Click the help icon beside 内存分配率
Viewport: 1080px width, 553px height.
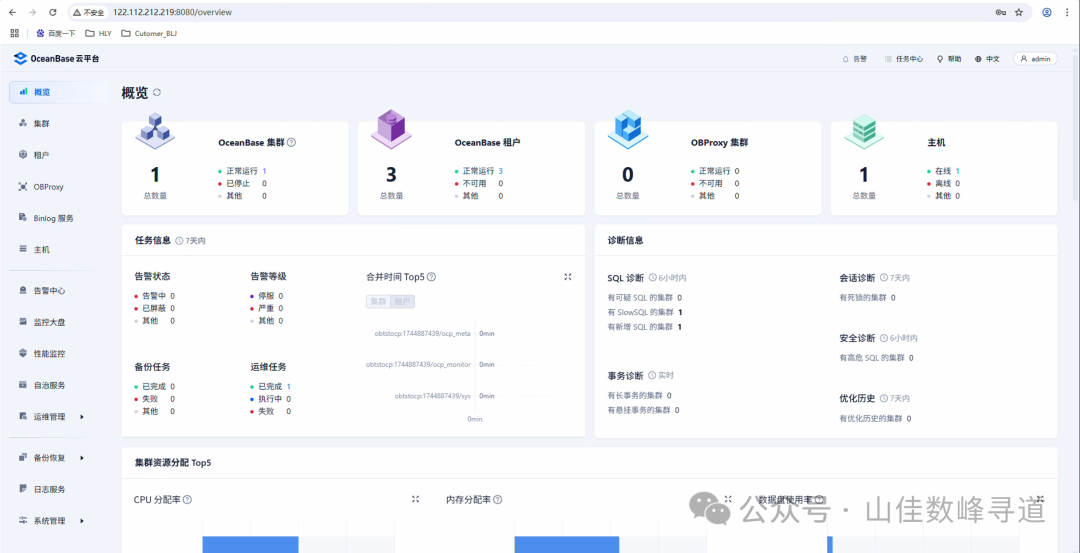pyautogui.click(x=497, y=499)
